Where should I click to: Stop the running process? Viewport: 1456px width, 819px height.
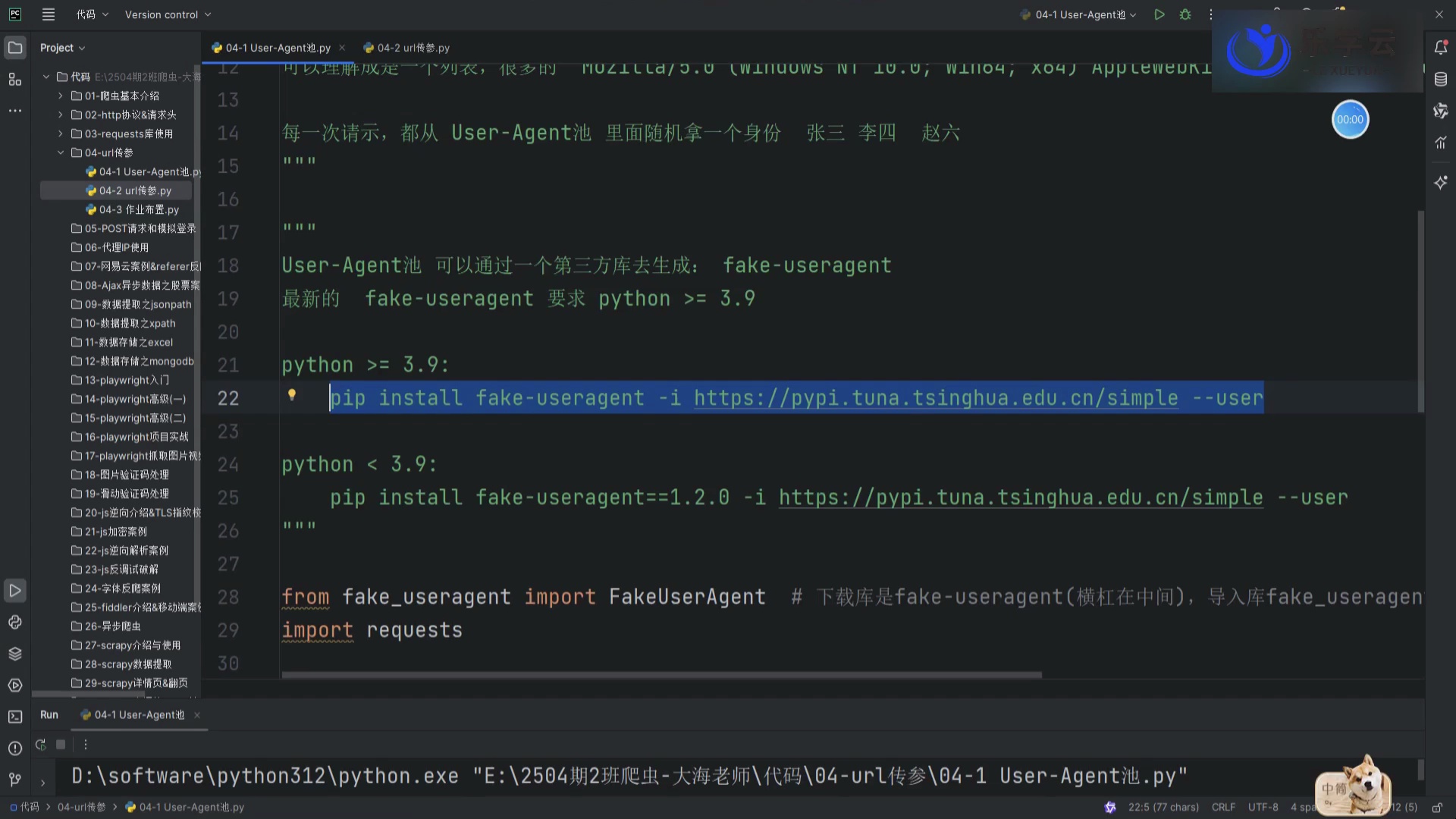click(61, 745)
